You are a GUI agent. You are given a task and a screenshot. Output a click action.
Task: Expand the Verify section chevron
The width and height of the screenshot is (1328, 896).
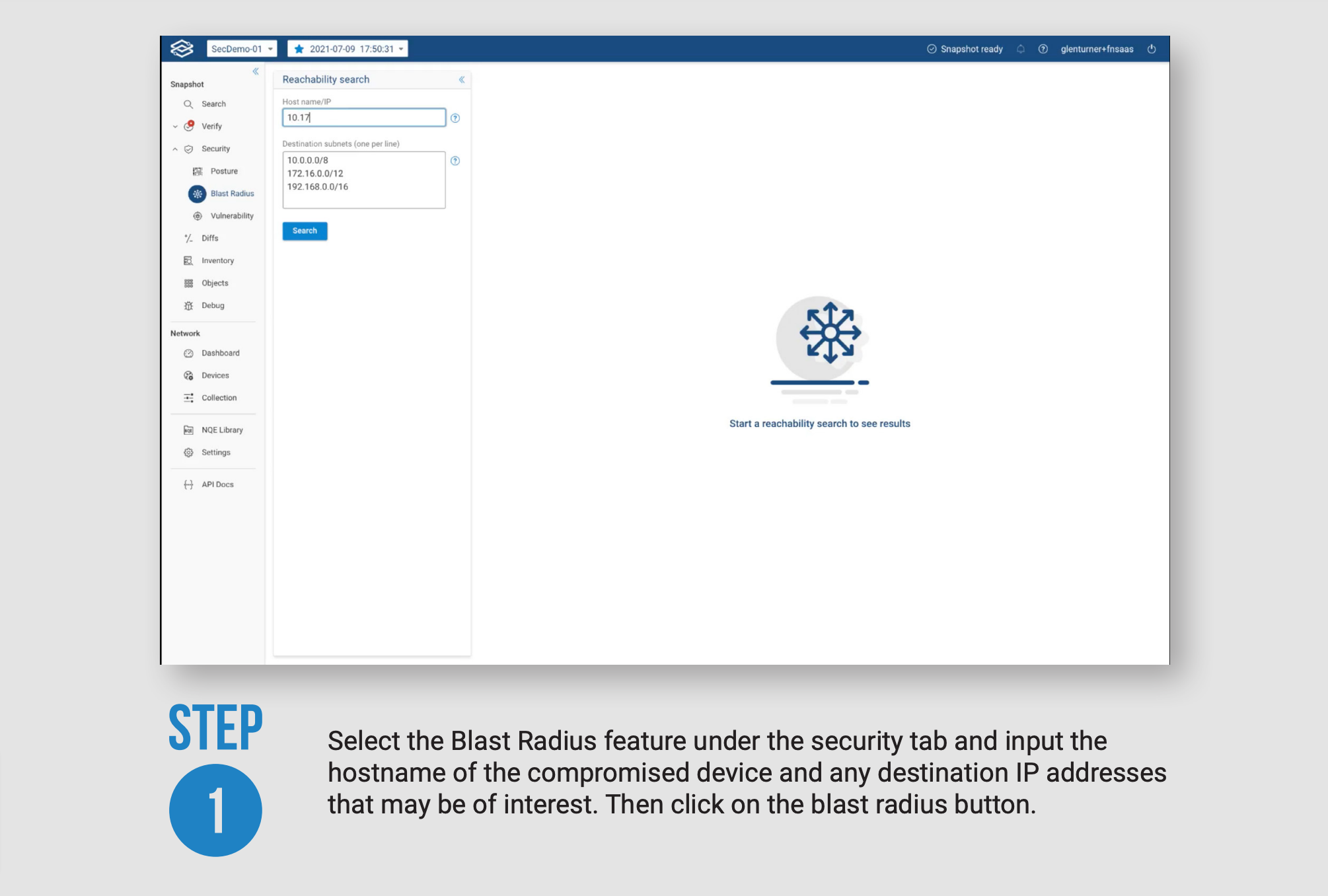[x=175, y=127]
